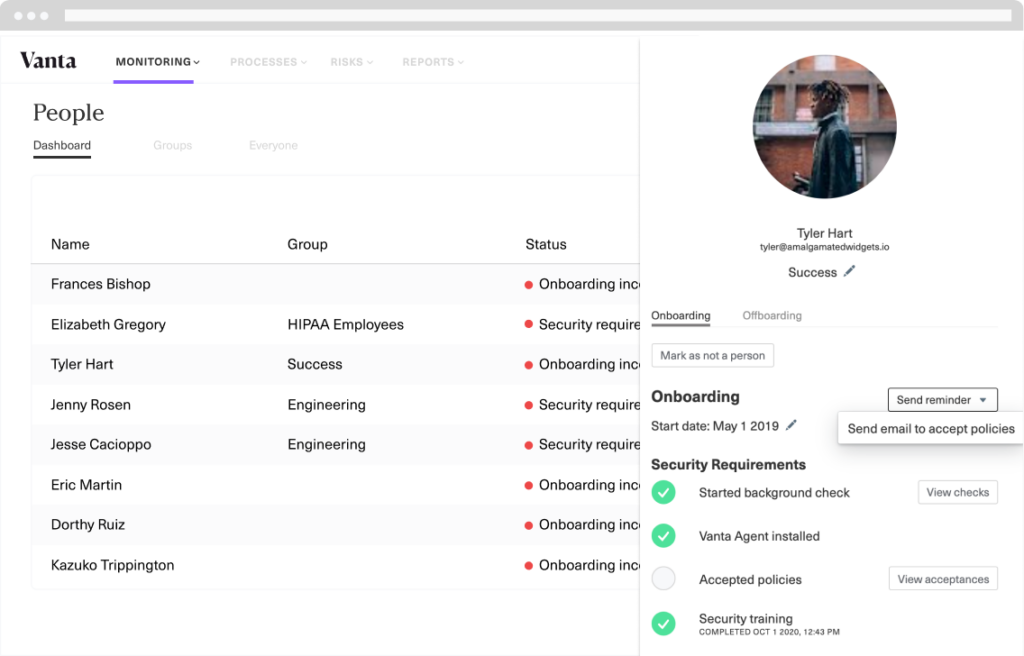Screen dimensions: 1024x656
Task: Click red status dot next to Frances Bishop
Action: (x=529, y=284)
